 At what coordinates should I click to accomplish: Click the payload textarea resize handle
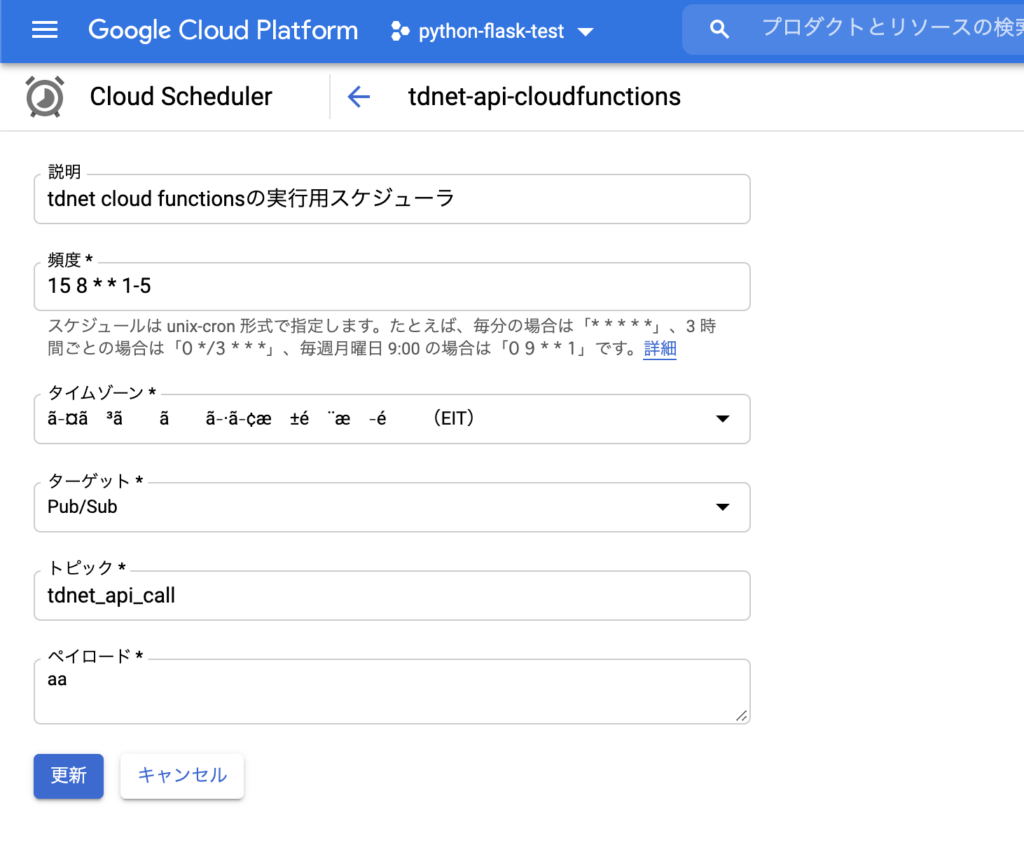click(x=741, y=716)
